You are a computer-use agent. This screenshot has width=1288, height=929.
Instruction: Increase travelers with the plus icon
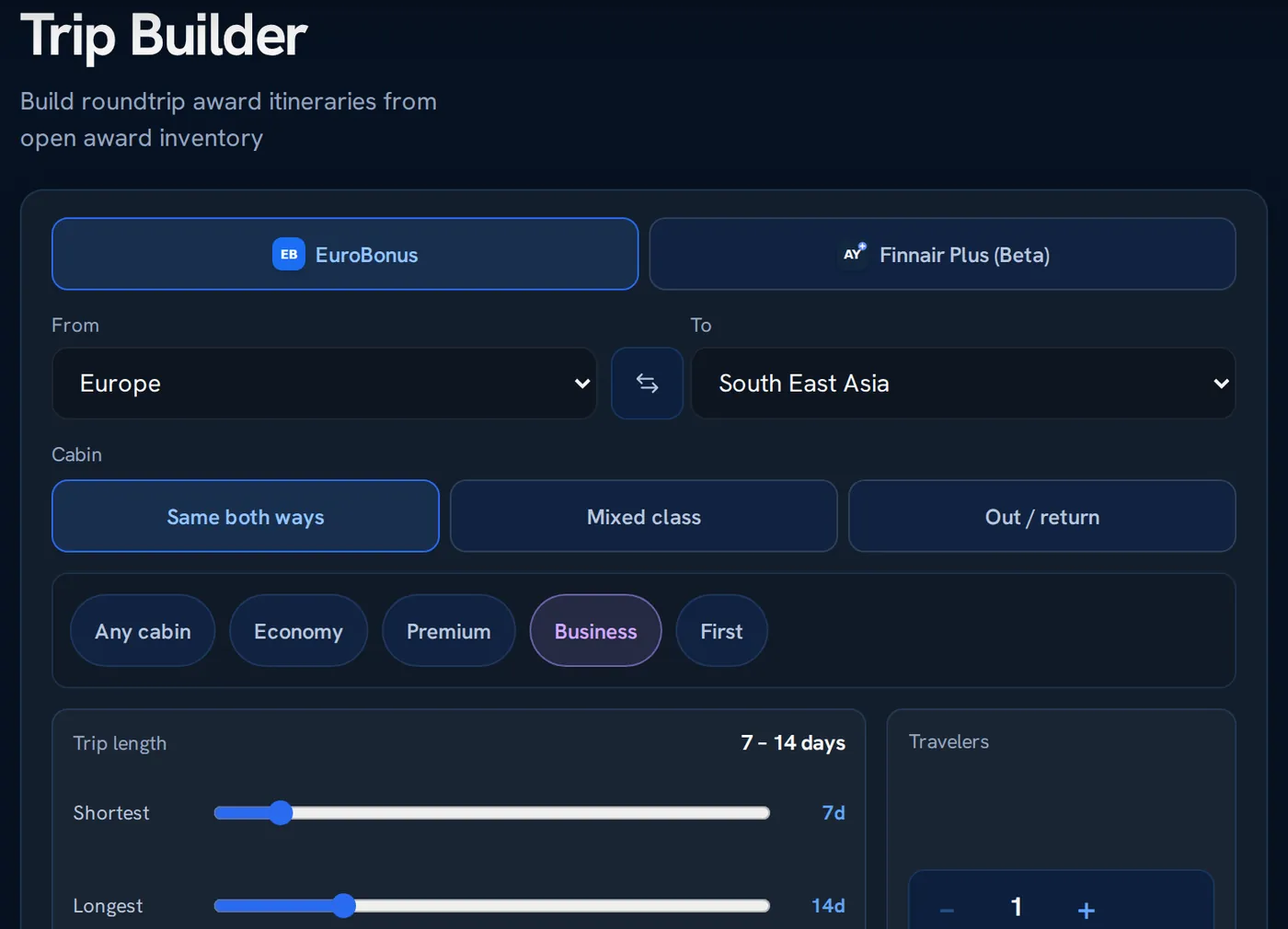coord(1086,910)
